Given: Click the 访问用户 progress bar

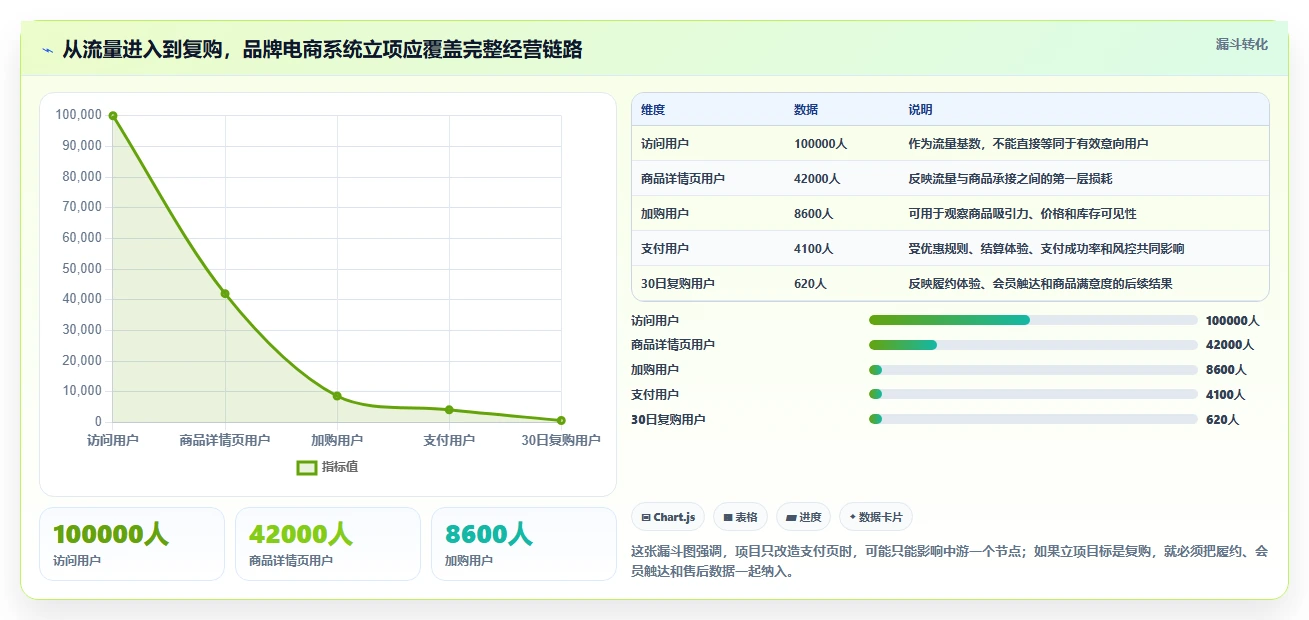Looking at the screenshot, I should [x=1033, y=320].
